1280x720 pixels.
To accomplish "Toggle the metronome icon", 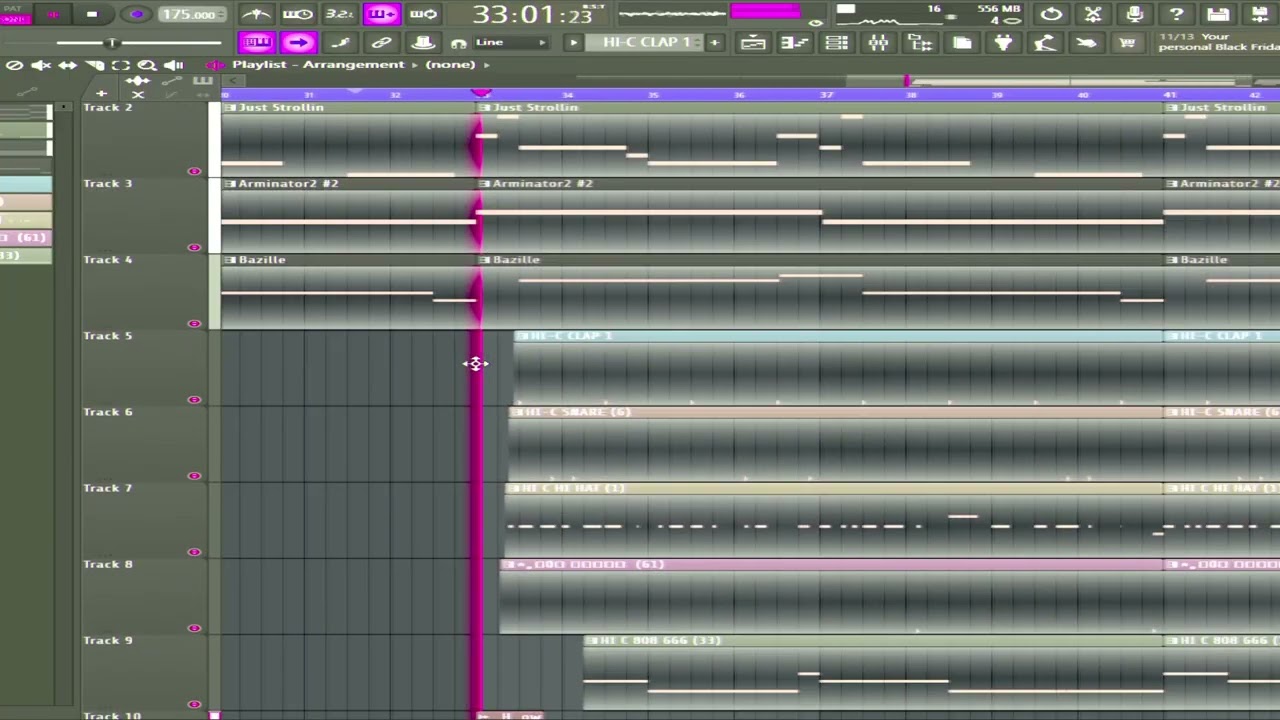I will (x=256, y=14).
